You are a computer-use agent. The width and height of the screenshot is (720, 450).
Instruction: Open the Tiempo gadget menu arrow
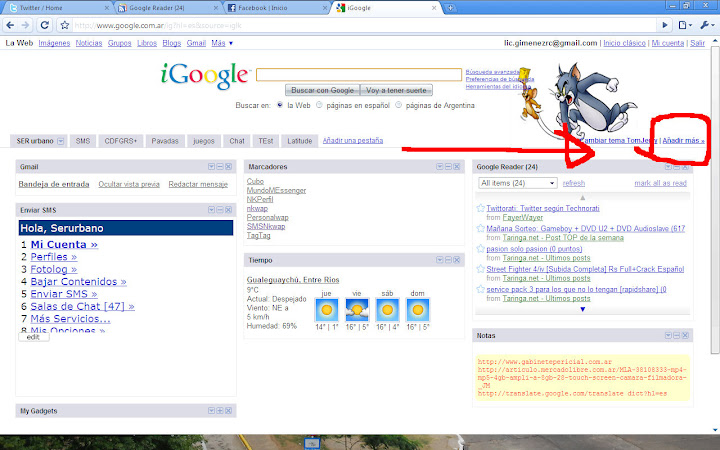point(439,260)
